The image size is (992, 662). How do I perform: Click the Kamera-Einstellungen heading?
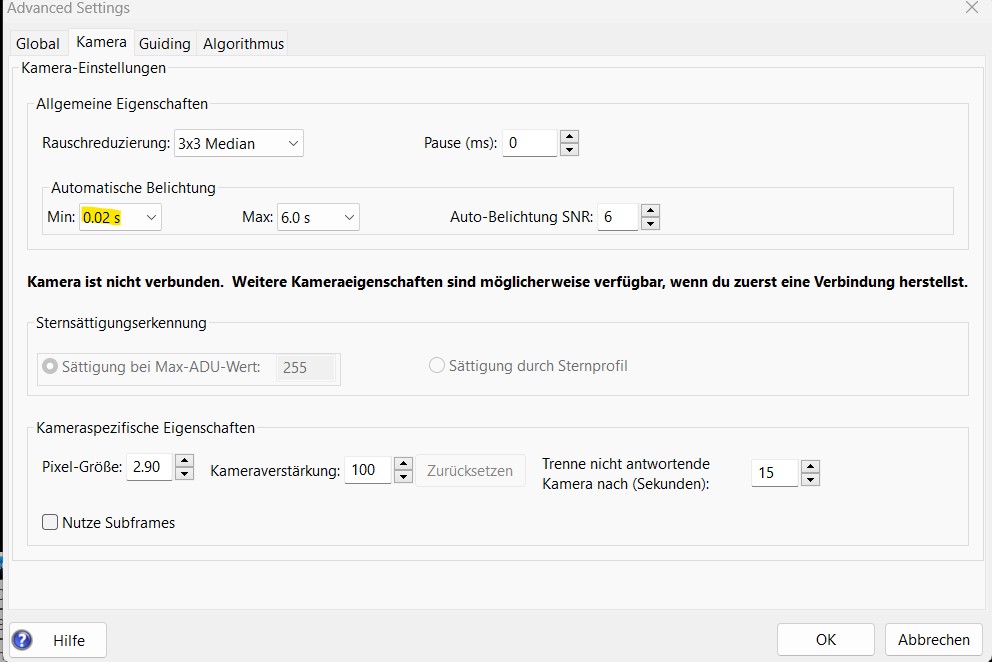(x=94, y=68)
